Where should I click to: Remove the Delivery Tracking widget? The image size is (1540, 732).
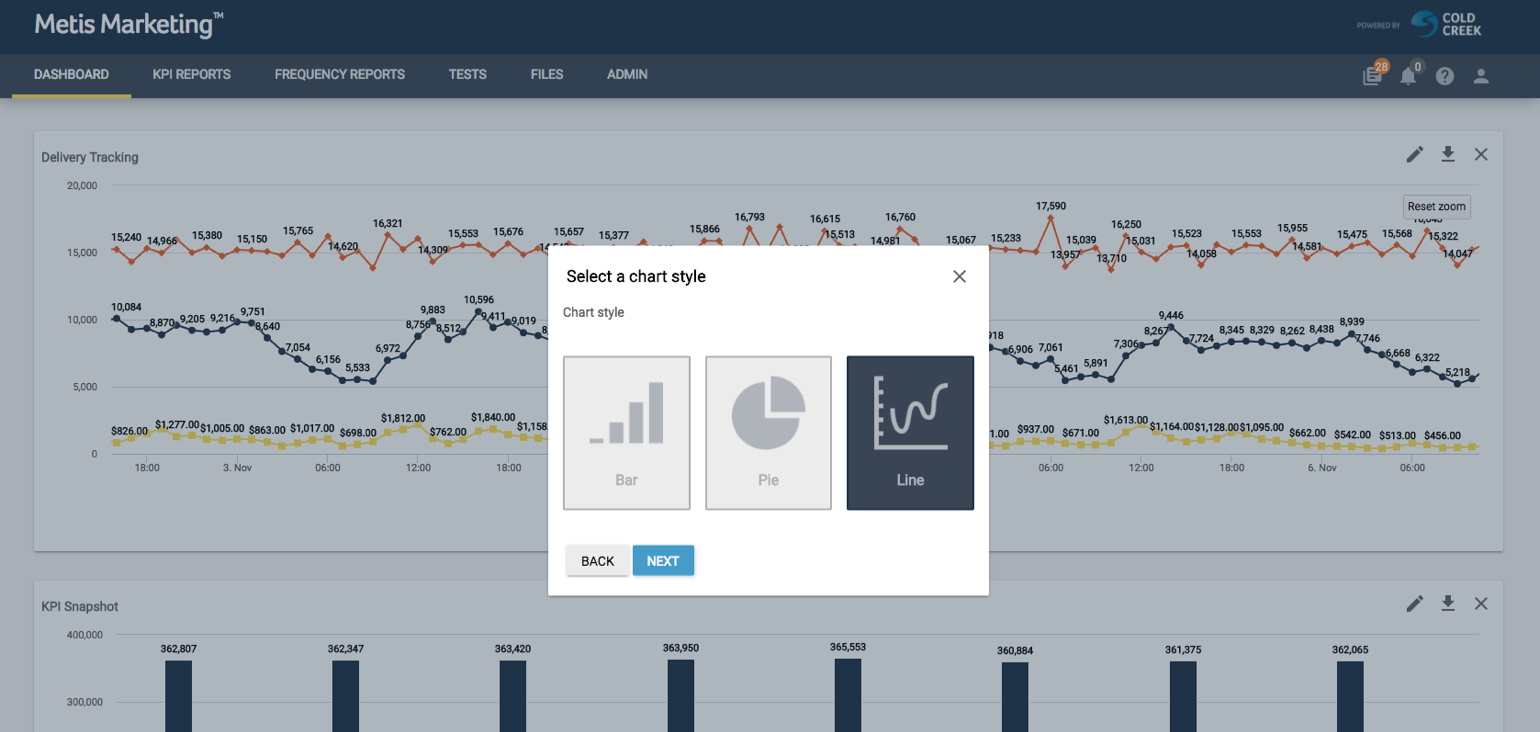coord(1481,154)
